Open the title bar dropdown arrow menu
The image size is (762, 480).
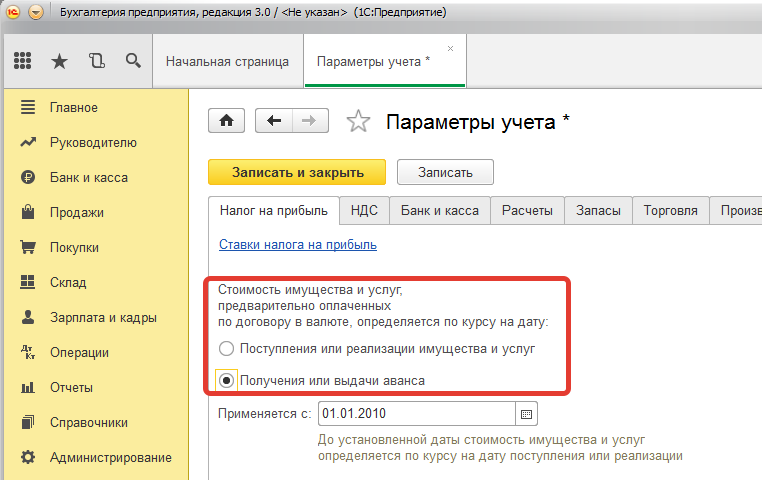click(37, 13)
